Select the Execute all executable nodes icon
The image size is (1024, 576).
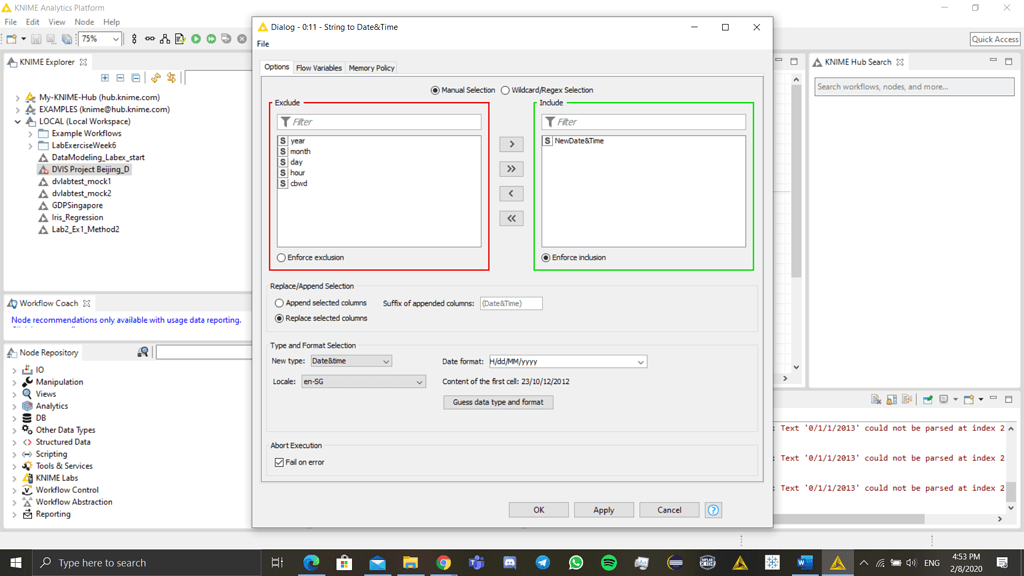click(x=211, y=39)
